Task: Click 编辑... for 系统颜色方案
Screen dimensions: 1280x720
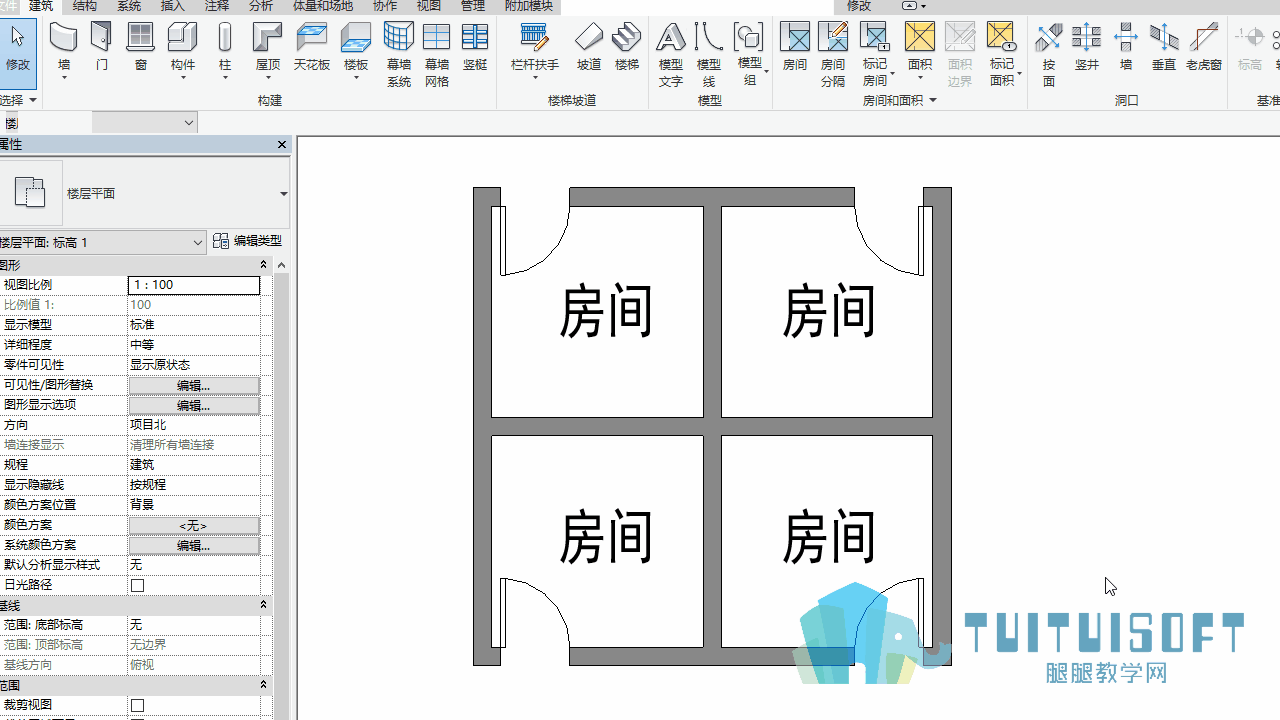Action: pyautogui.click(x=194, y=545)
